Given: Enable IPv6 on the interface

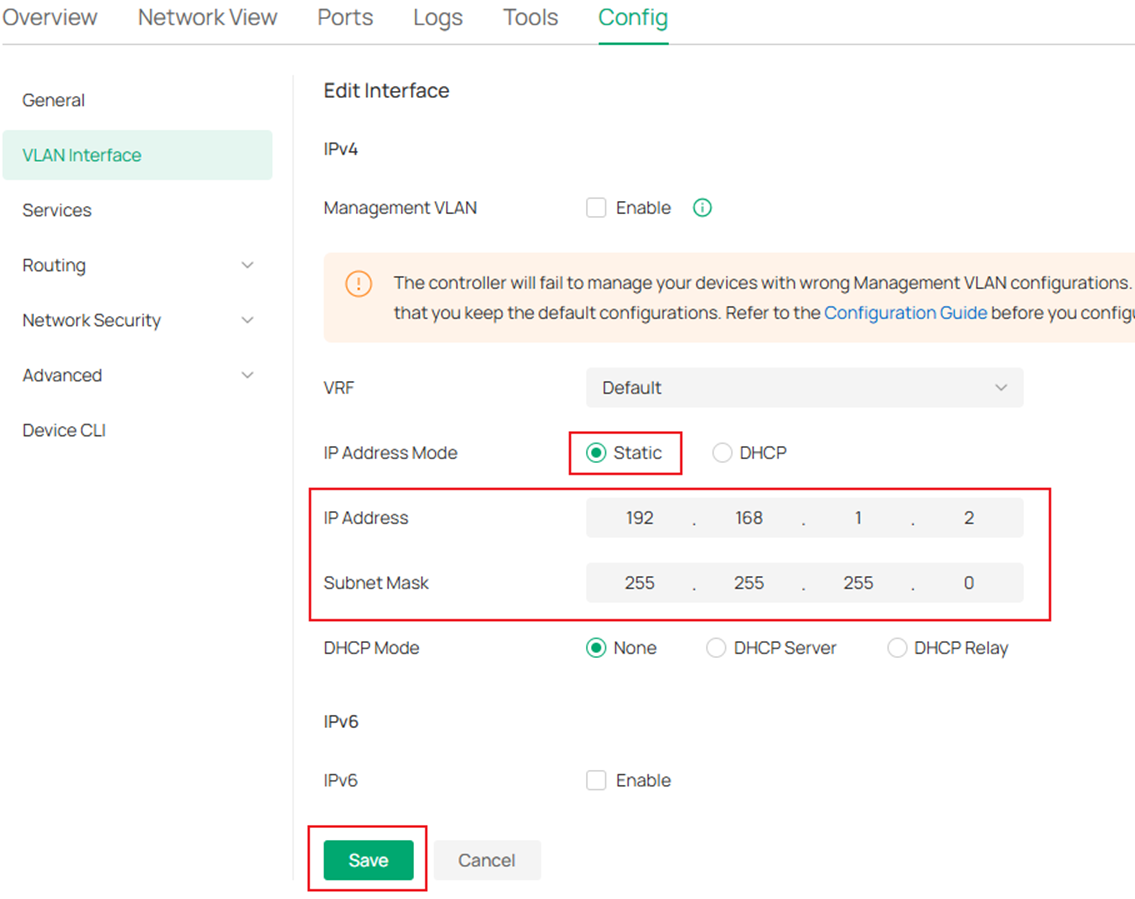Looking at the screenshot, I should click(x=595, y=780).
